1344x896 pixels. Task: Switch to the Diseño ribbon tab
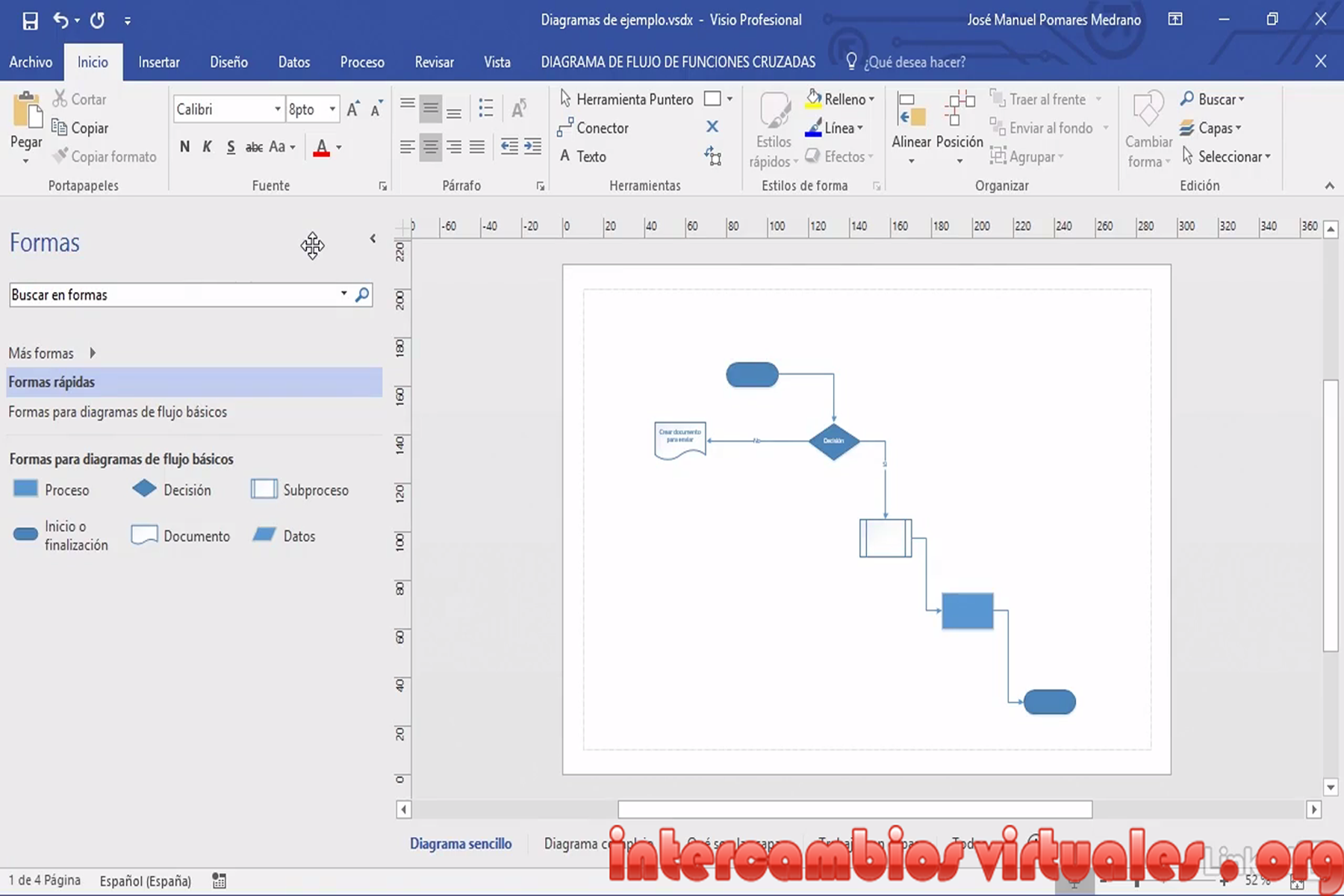click(x=228, y=62)
